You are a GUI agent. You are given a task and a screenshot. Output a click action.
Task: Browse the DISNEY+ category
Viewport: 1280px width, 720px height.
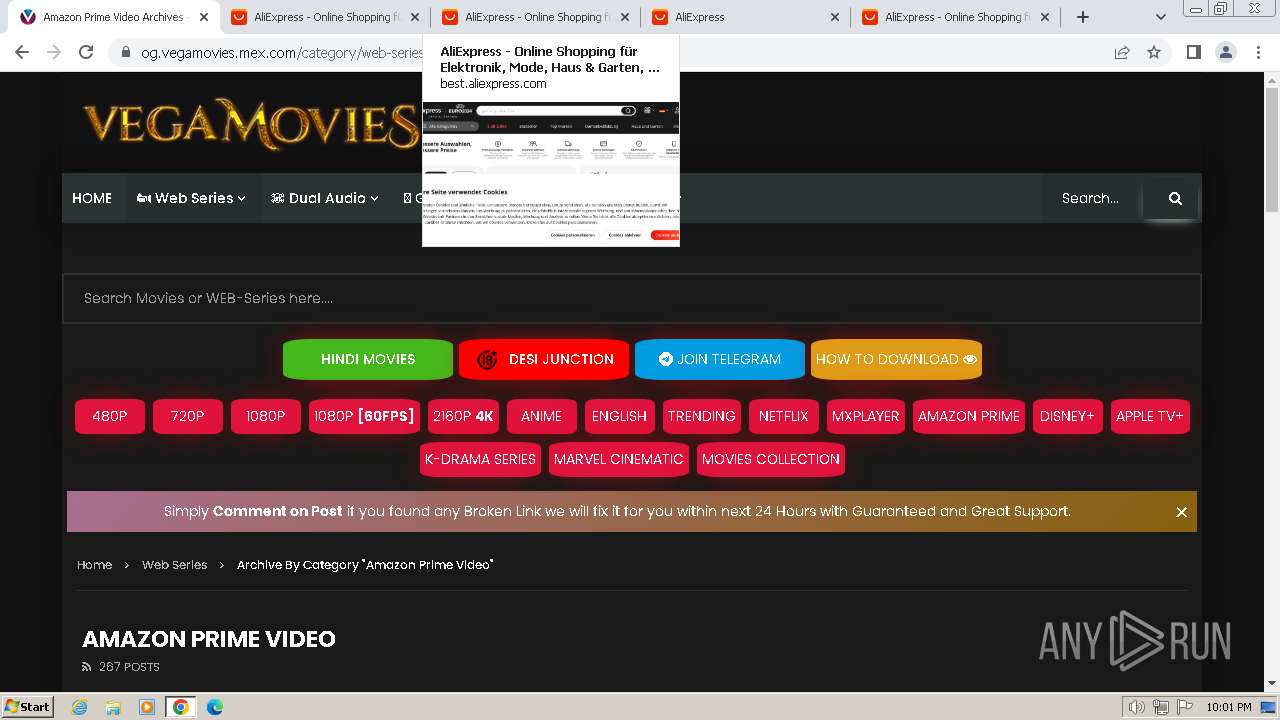point(1068,416)
